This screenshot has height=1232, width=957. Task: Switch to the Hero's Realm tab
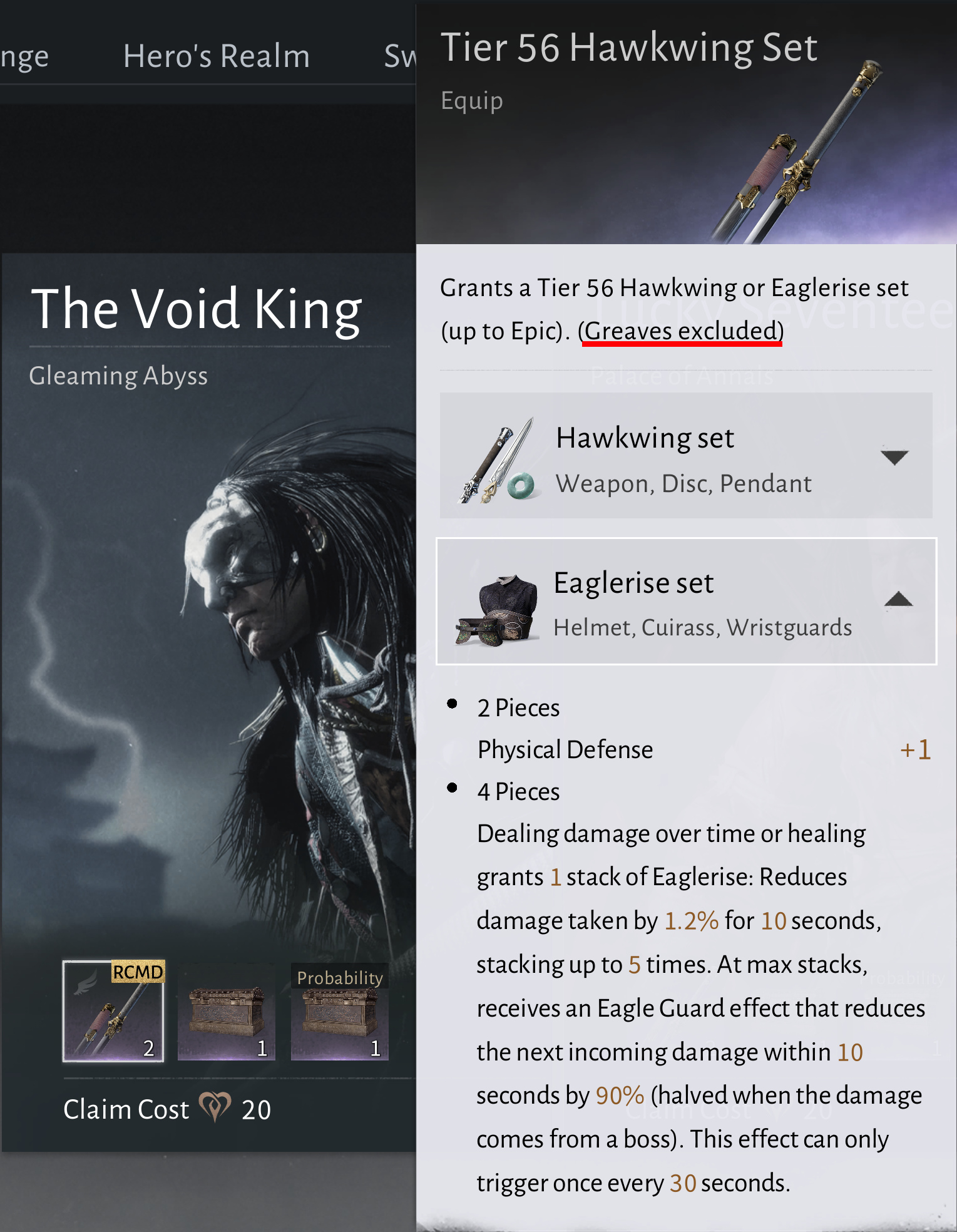(217, 56)
